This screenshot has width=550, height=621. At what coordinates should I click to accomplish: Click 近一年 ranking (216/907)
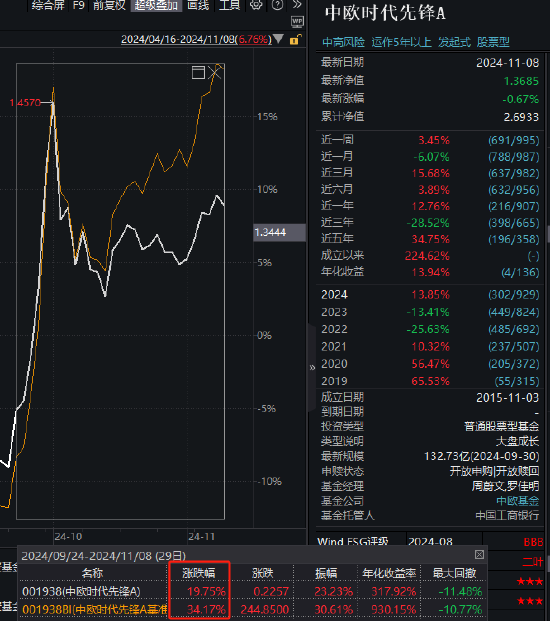point(514,206)
